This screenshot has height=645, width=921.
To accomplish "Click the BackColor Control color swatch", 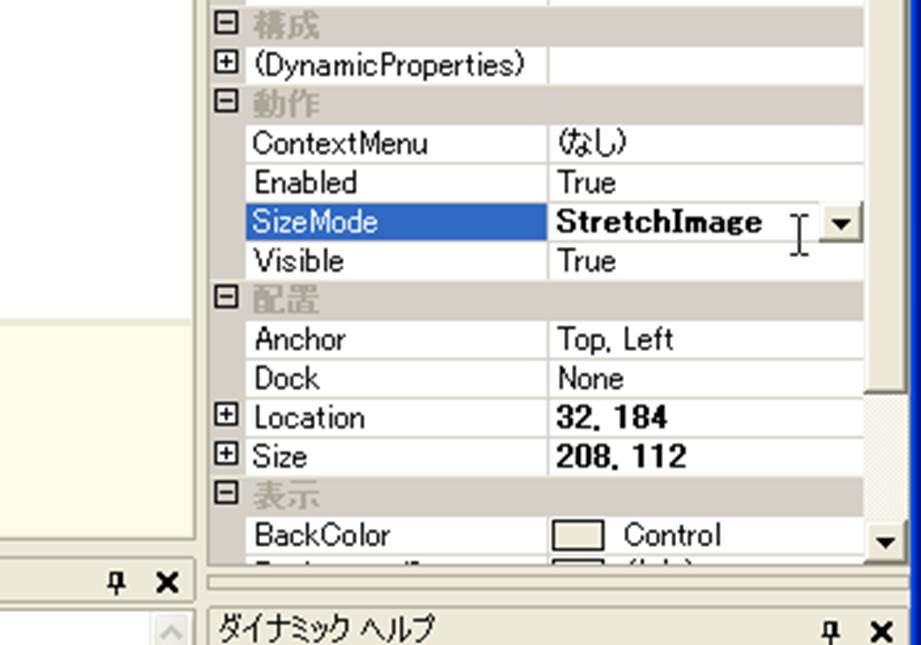I will [579, 536].
